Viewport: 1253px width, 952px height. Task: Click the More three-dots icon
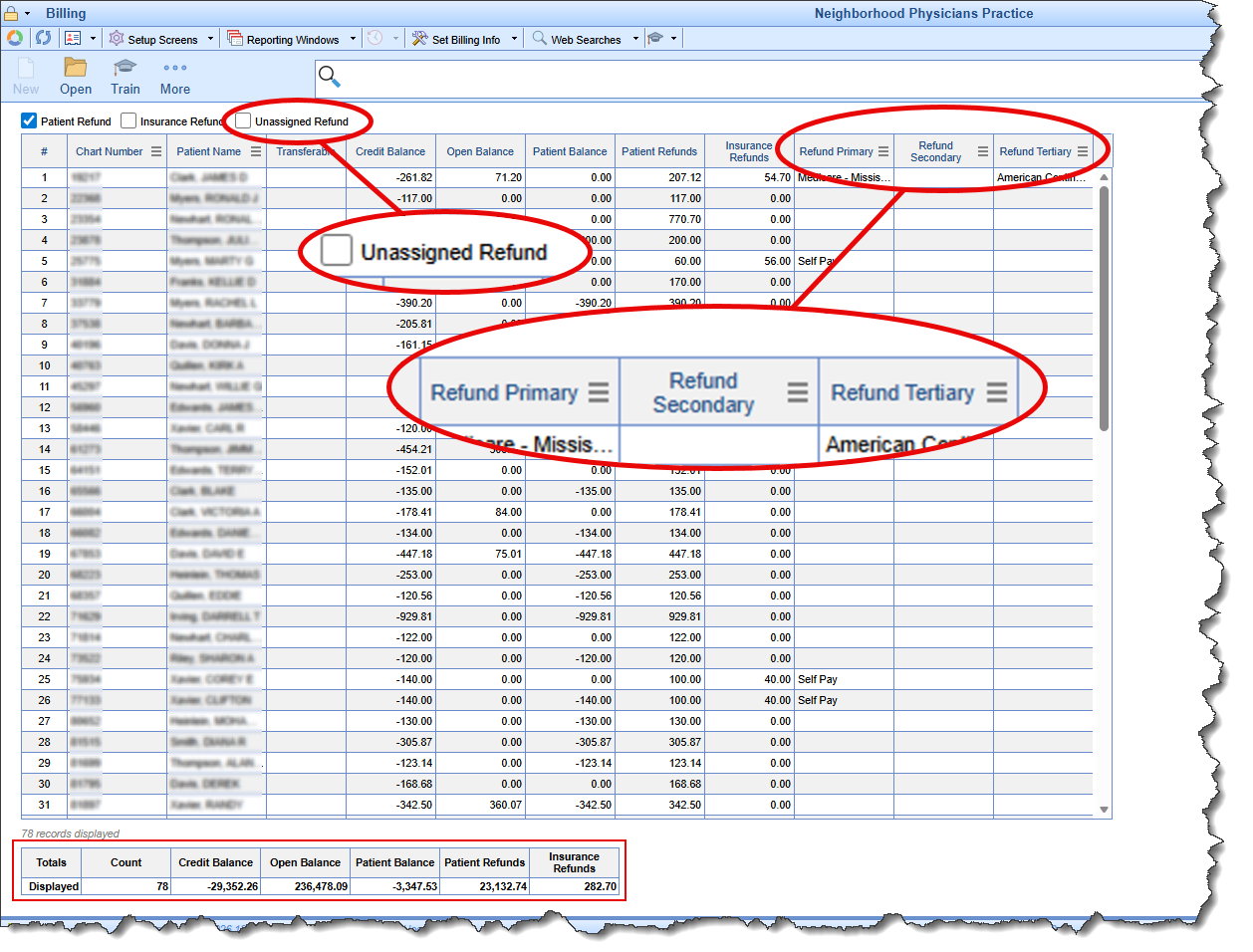tap(175, 68)
